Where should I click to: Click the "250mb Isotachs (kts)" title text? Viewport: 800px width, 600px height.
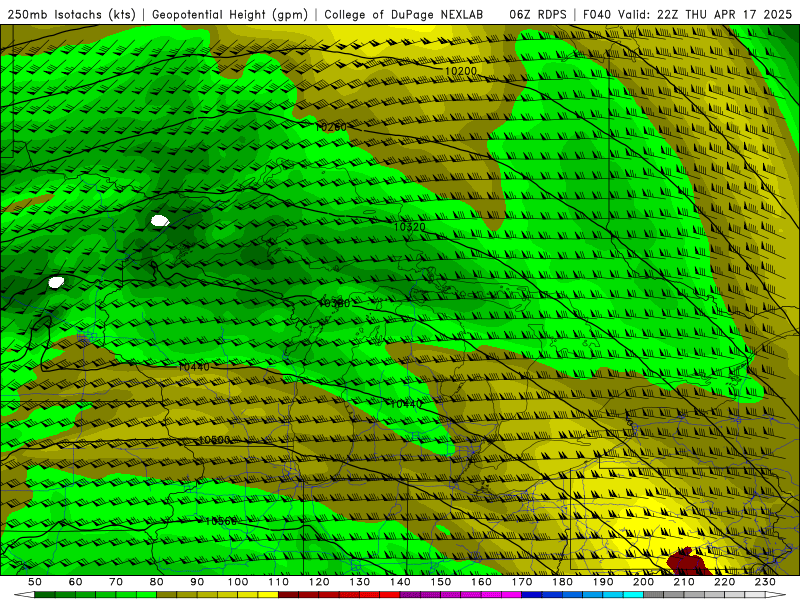pyautogui.click(x=71, y=15)
